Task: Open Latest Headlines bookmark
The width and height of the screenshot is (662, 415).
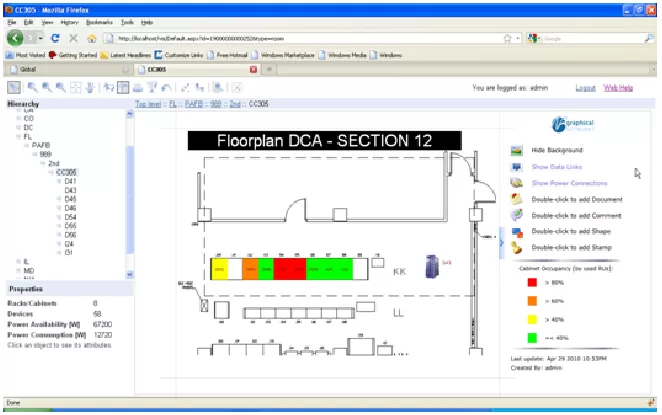Action: (x=126, y=55)
